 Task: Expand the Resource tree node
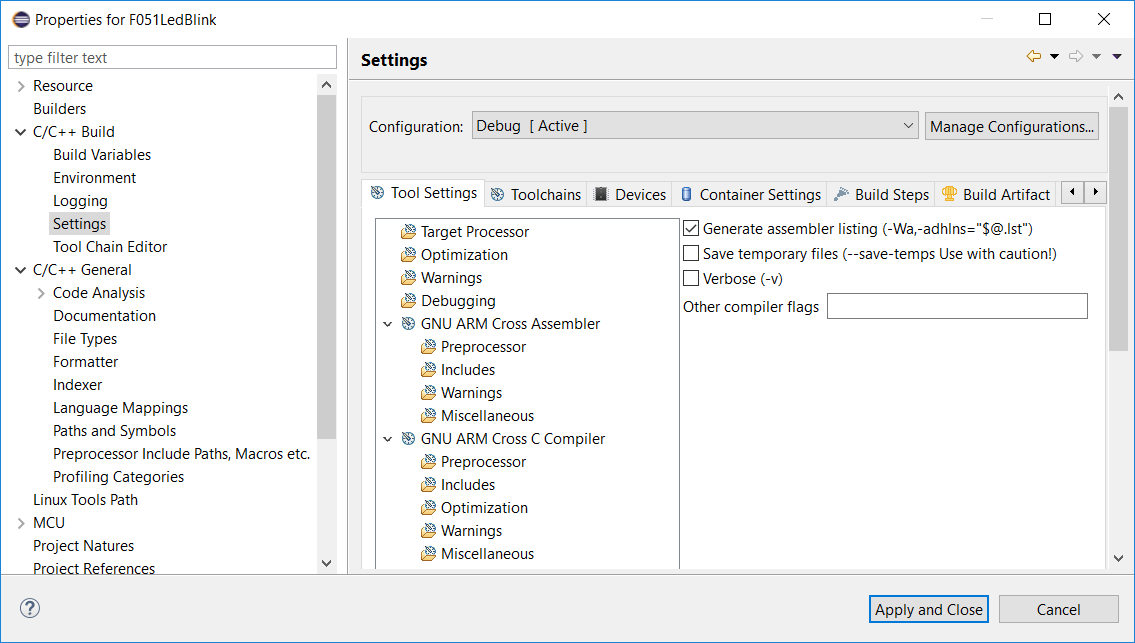pyautogui.click(x=21, y=86)
